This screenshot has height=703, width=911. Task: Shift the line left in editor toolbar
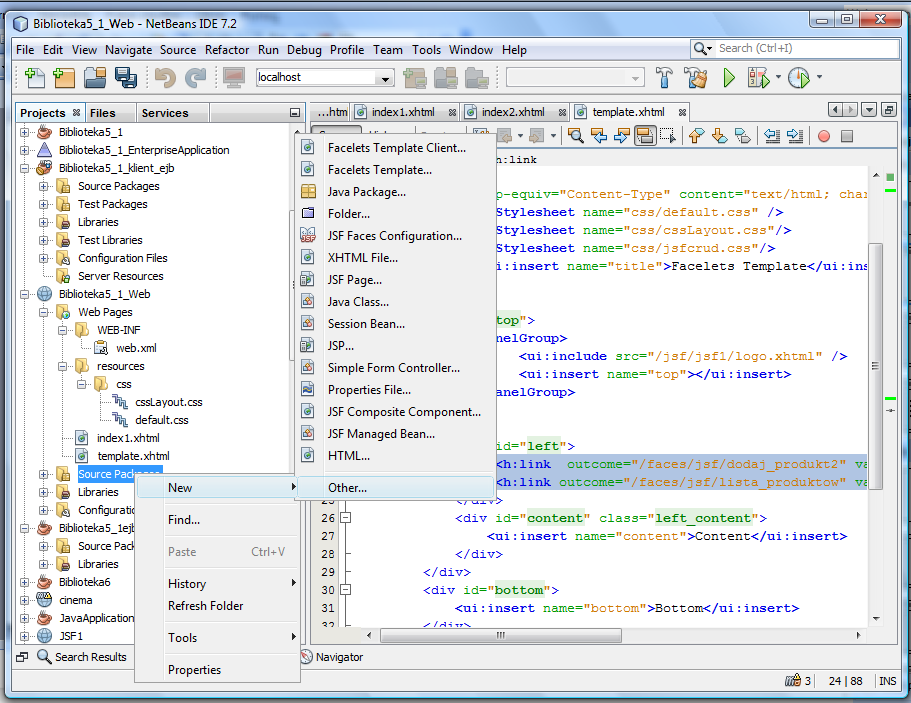(x=772, y=136)
